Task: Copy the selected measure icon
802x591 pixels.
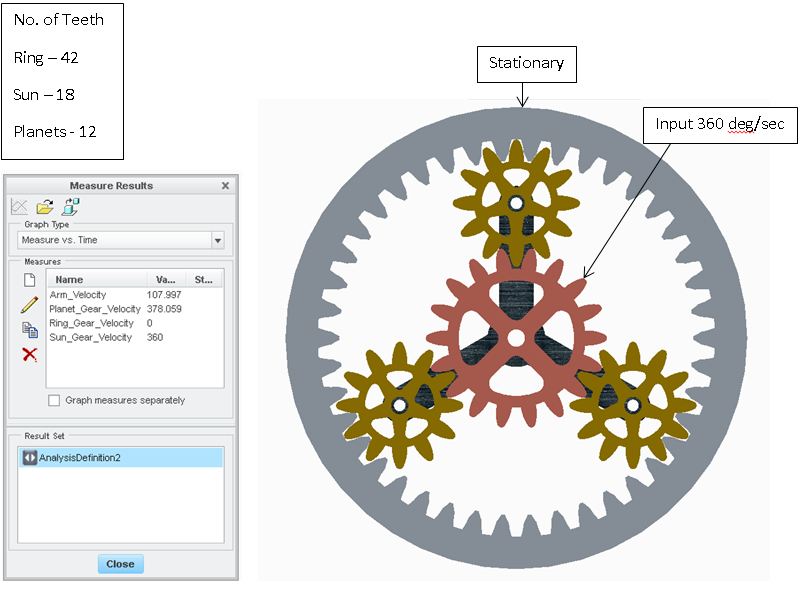Action: (x=30, y=330)
